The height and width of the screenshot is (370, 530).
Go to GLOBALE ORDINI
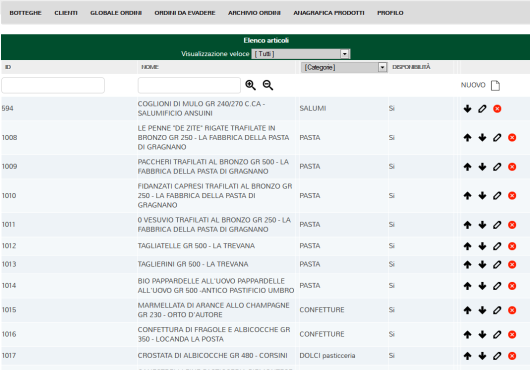tap(116, 13)
